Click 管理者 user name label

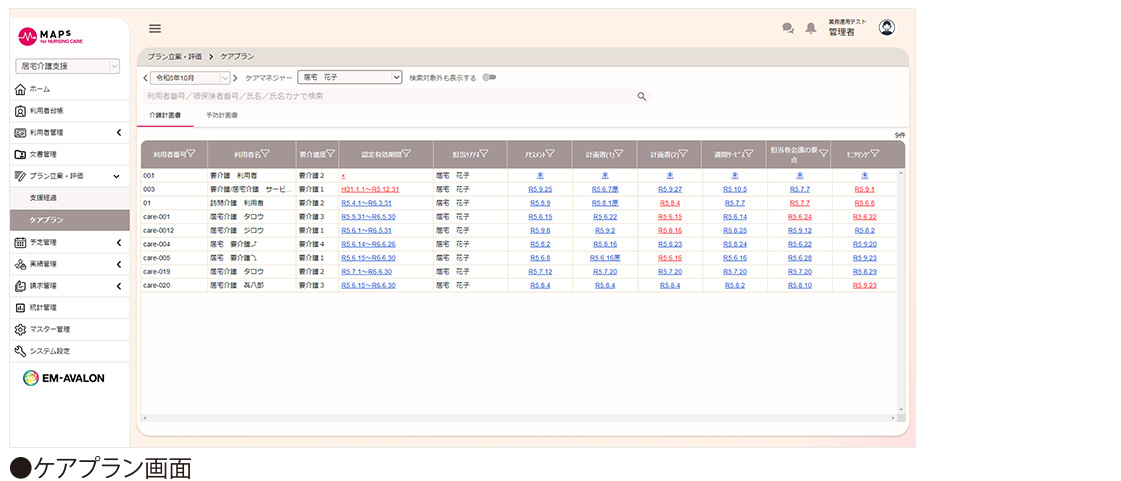click(841, 32)
